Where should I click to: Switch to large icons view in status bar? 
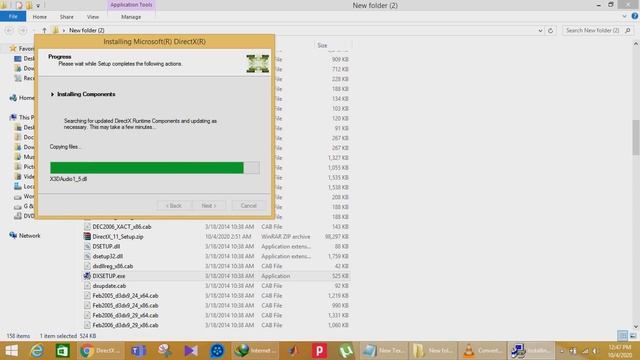[633, 336]
